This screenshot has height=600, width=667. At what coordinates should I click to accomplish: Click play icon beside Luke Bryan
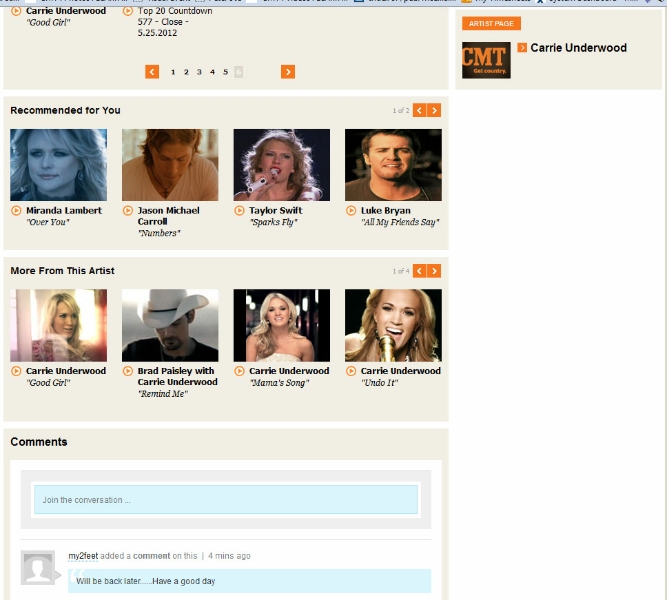(x=351, y=211)
